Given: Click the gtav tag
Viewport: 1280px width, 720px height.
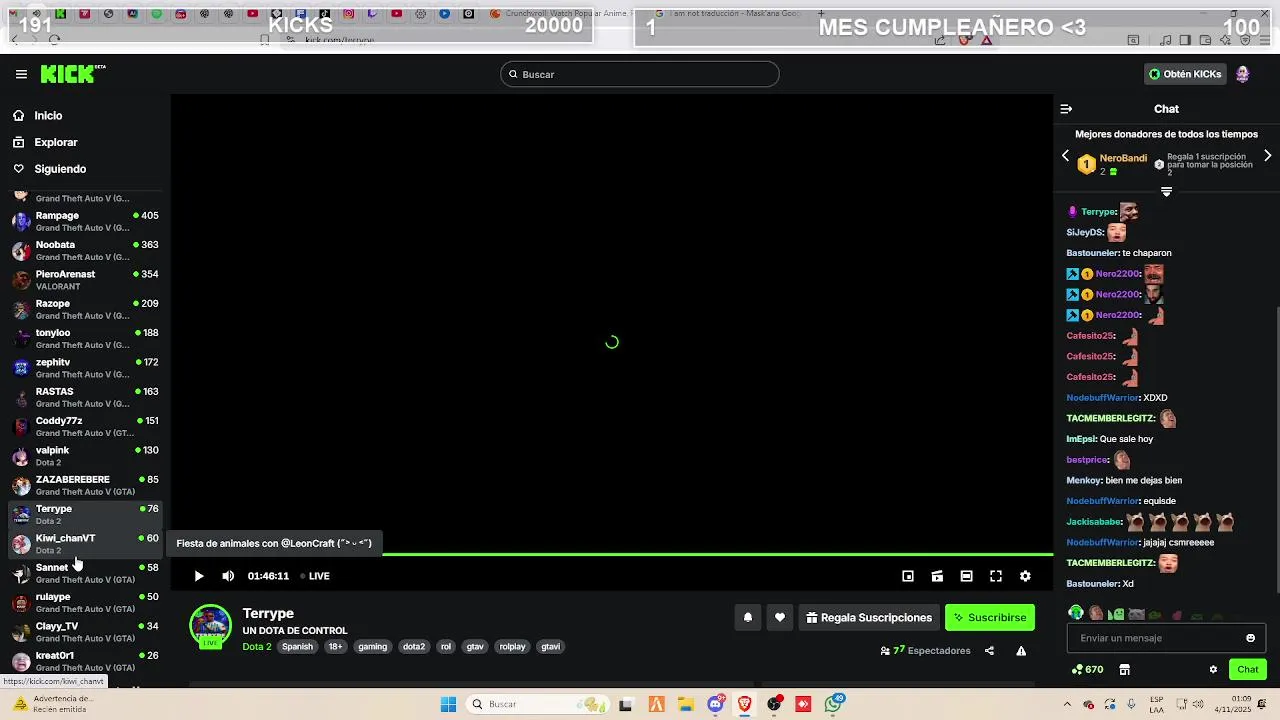Looking at the screenshot, I should tap(475, 647).
